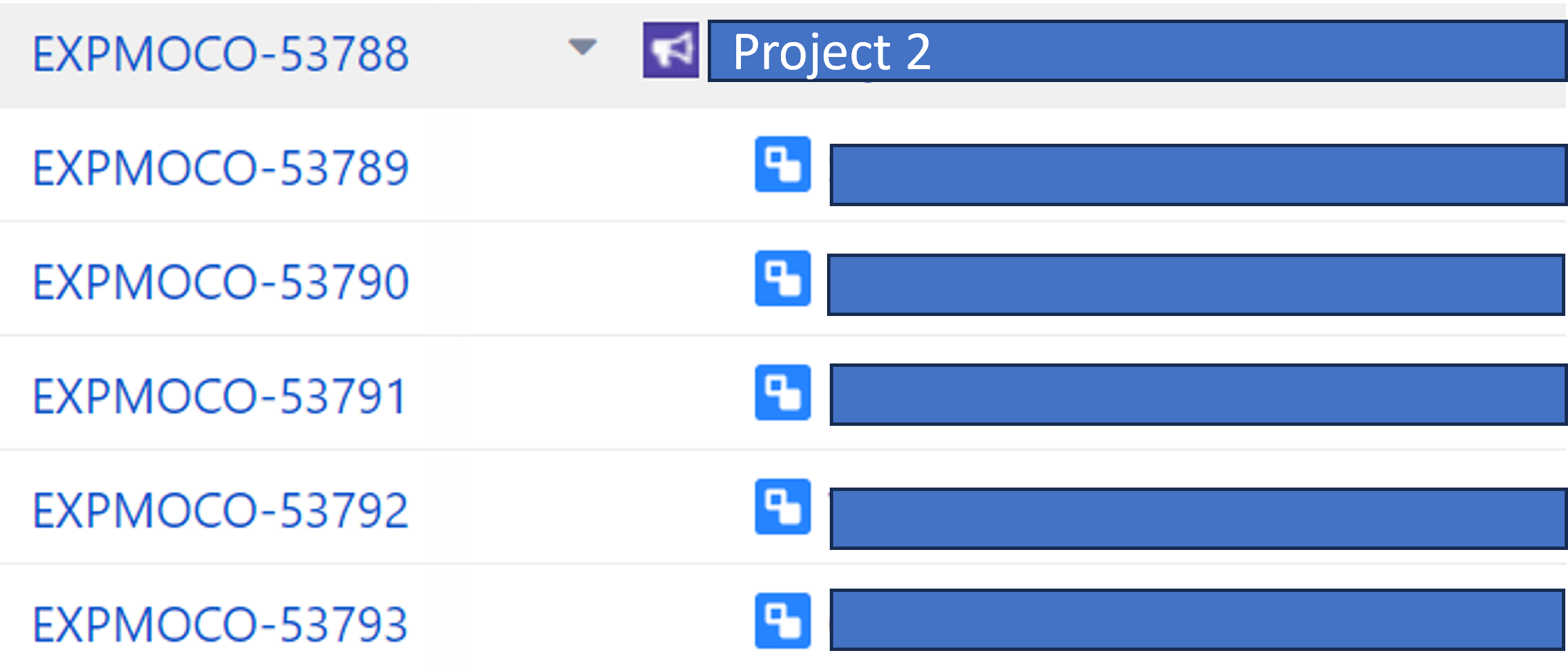The width and height of the screenshot is (1568, 672).
Task: Select the EXPMOCO-53792 issue key
Action: (219, 507)
